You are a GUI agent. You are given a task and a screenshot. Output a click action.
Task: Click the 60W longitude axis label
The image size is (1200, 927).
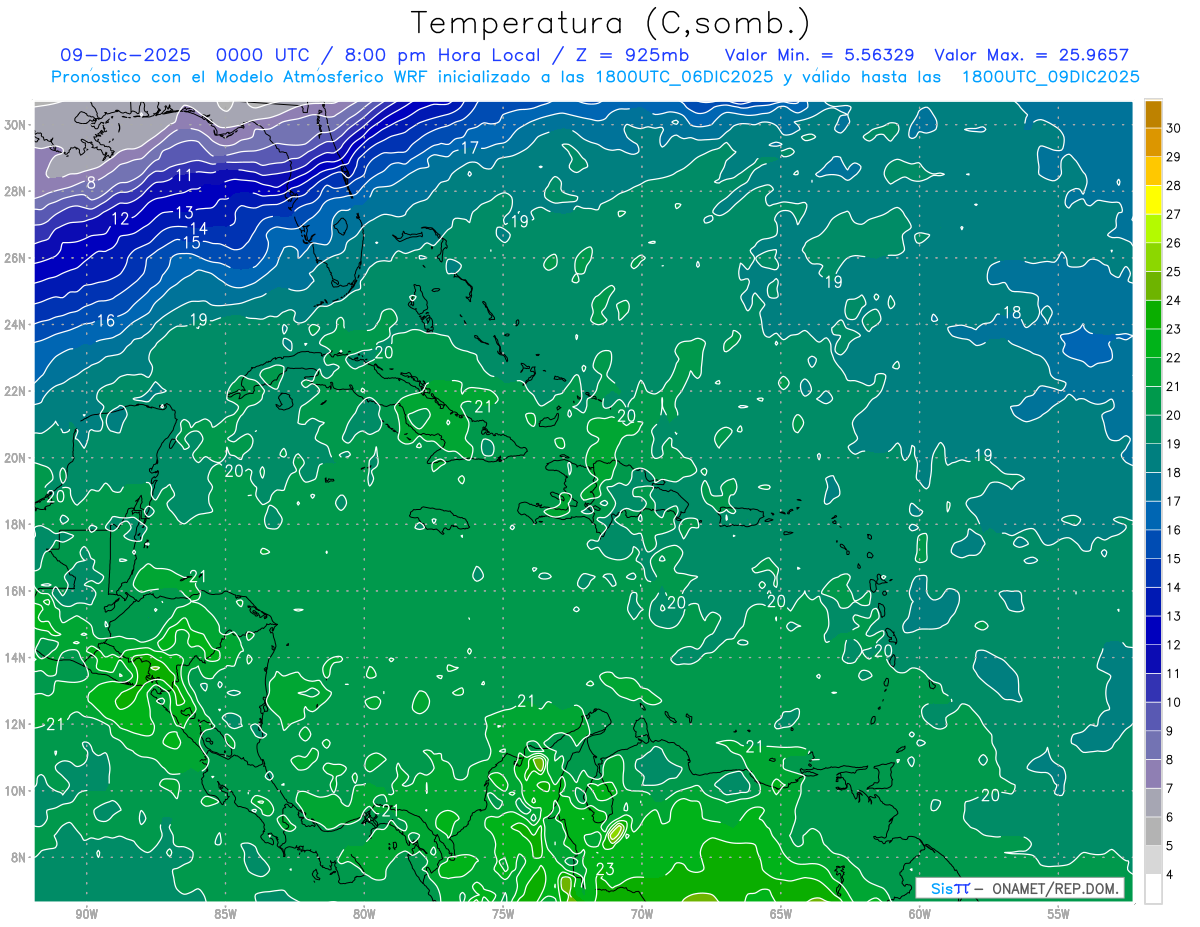(x=920, y=914)
